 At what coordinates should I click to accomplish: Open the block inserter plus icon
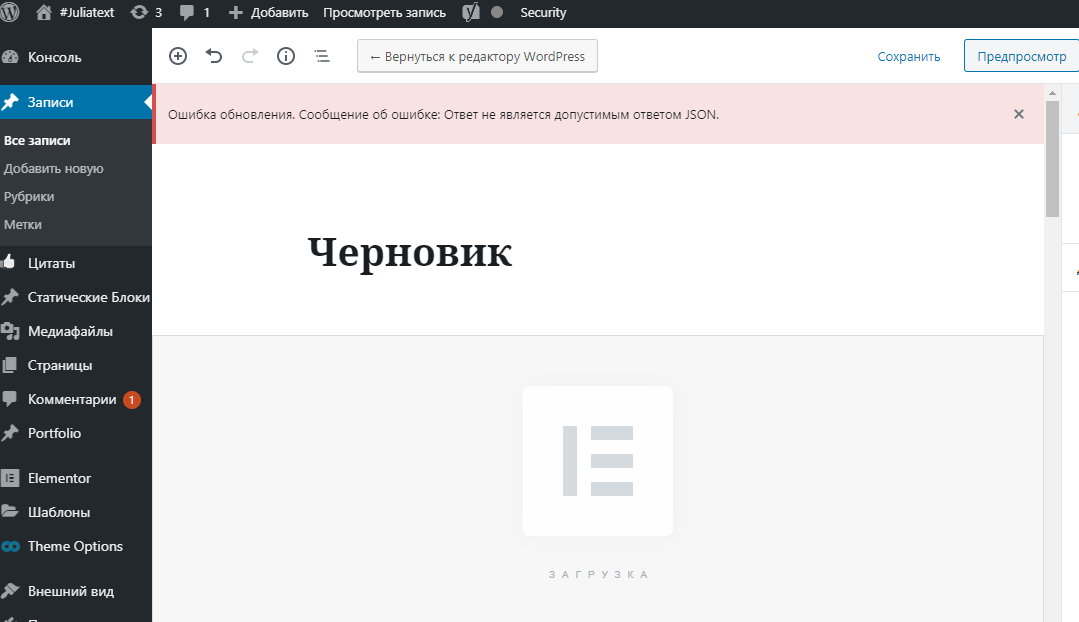point(177,56)
